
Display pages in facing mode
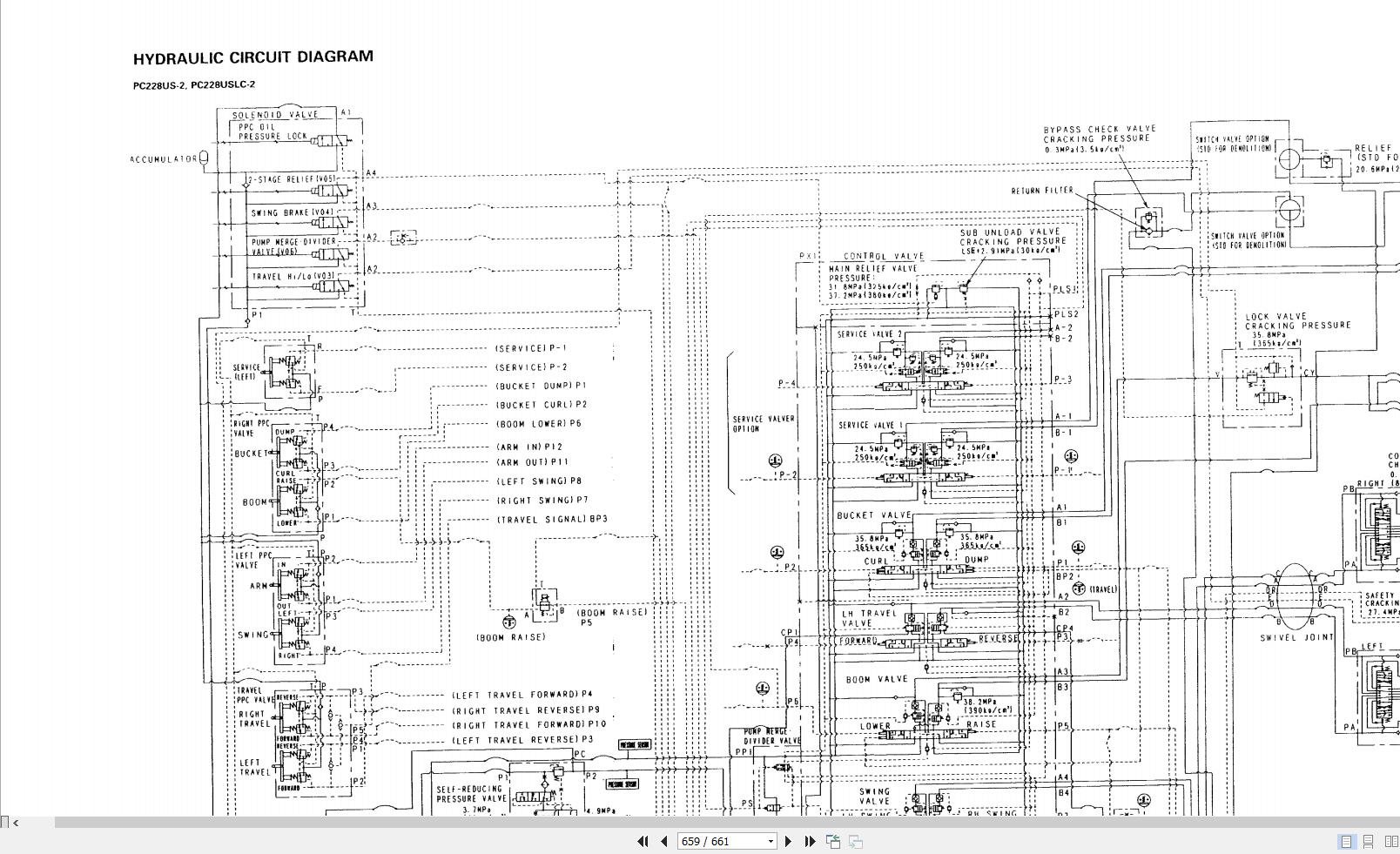1390,840
